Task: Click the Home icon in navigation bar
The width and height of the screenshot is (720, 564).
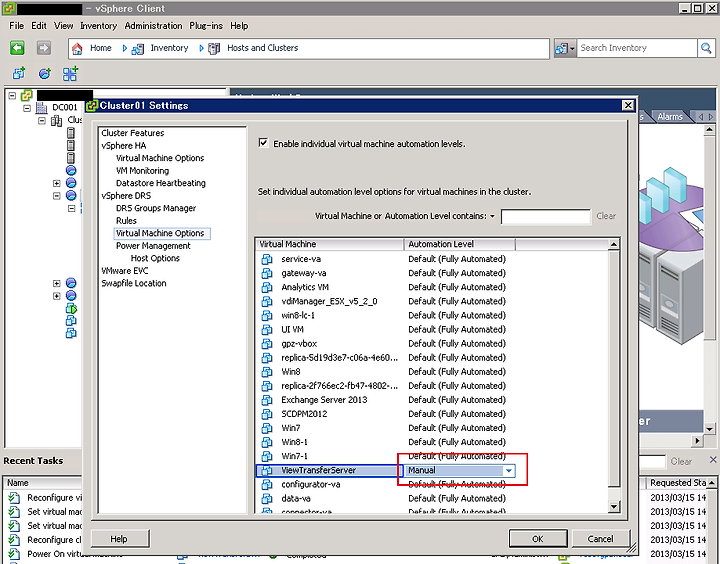Action: click(77, 48)
